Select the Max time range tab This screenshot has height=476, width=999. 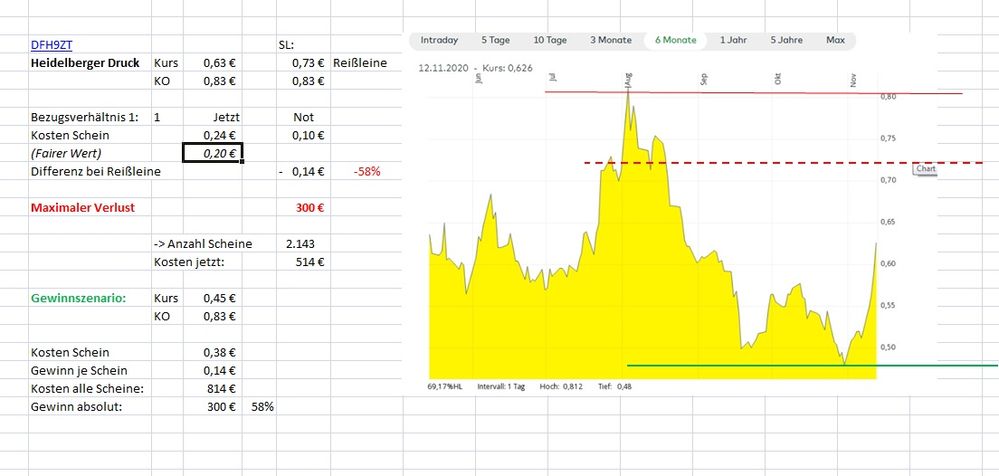pyautogui.click(x=835, y=40)
